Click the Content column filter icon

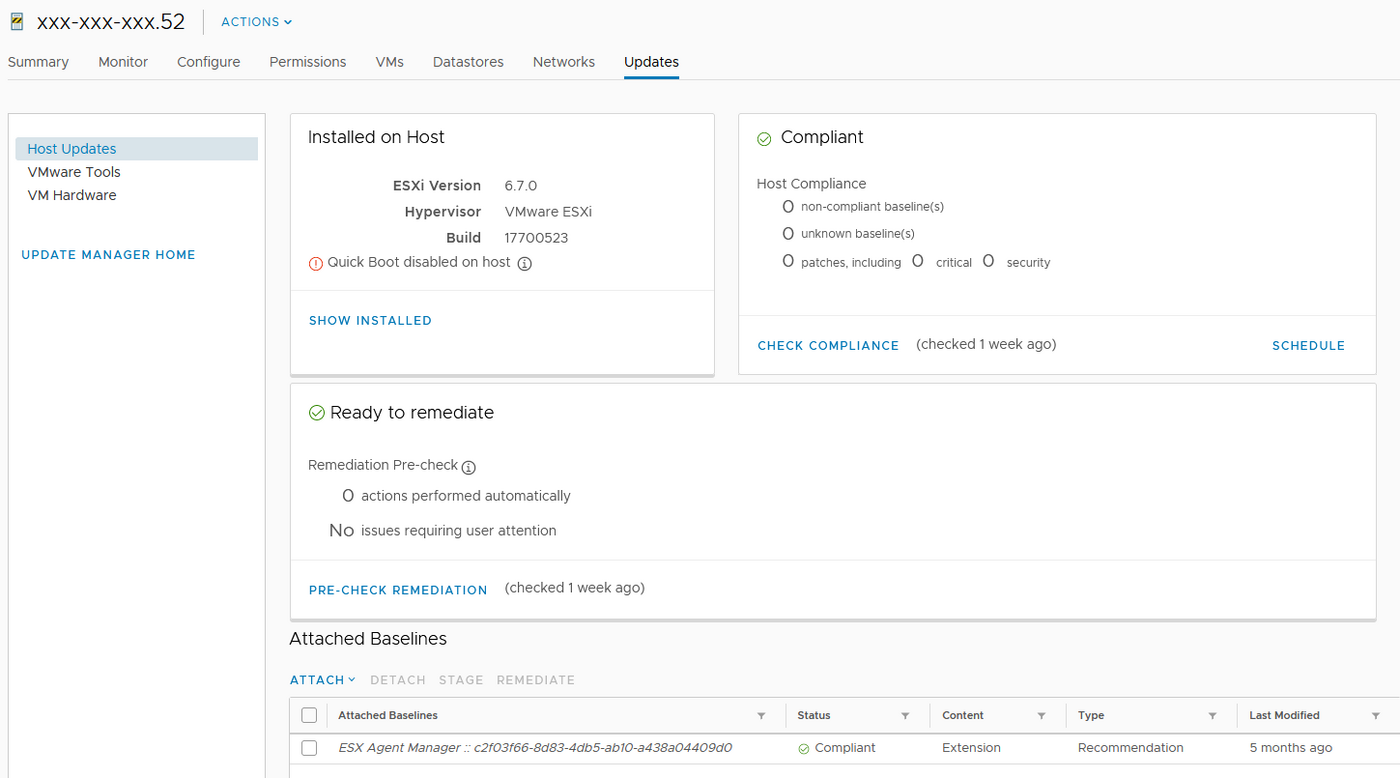(x=1041, y=716)
